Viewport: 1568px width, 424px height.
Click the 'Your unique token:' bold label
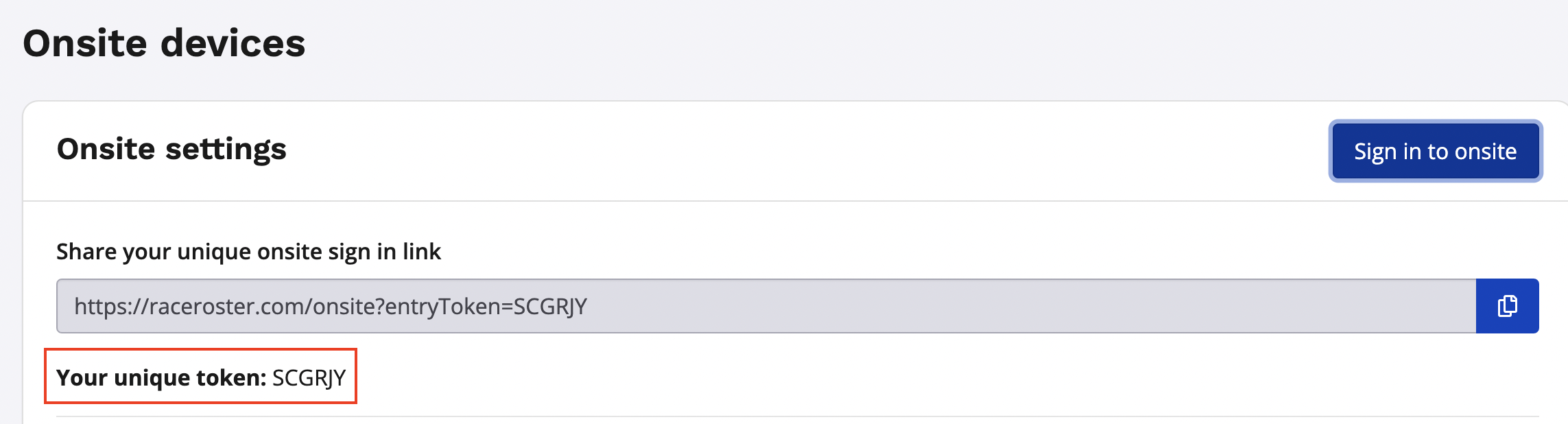(161, 377)
